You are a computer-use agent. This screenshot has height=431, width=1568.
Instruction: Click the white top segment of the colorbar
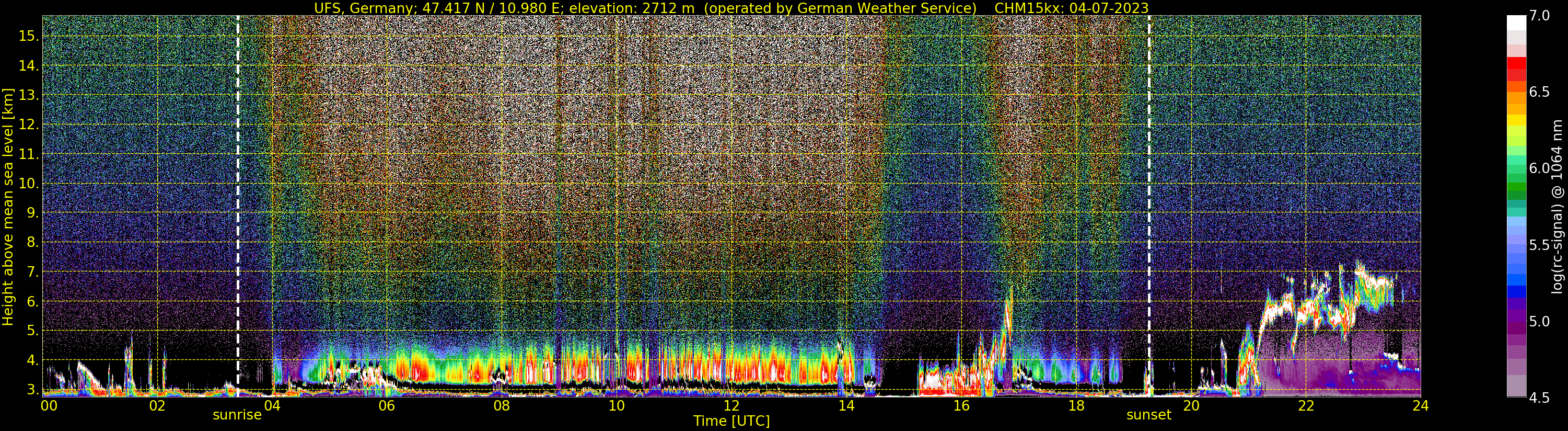1516,22
